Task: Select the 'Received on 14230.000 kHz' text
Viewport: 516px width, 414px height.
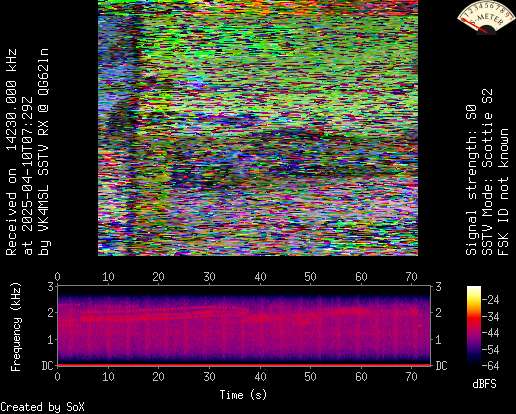Action: pos(11,152)
